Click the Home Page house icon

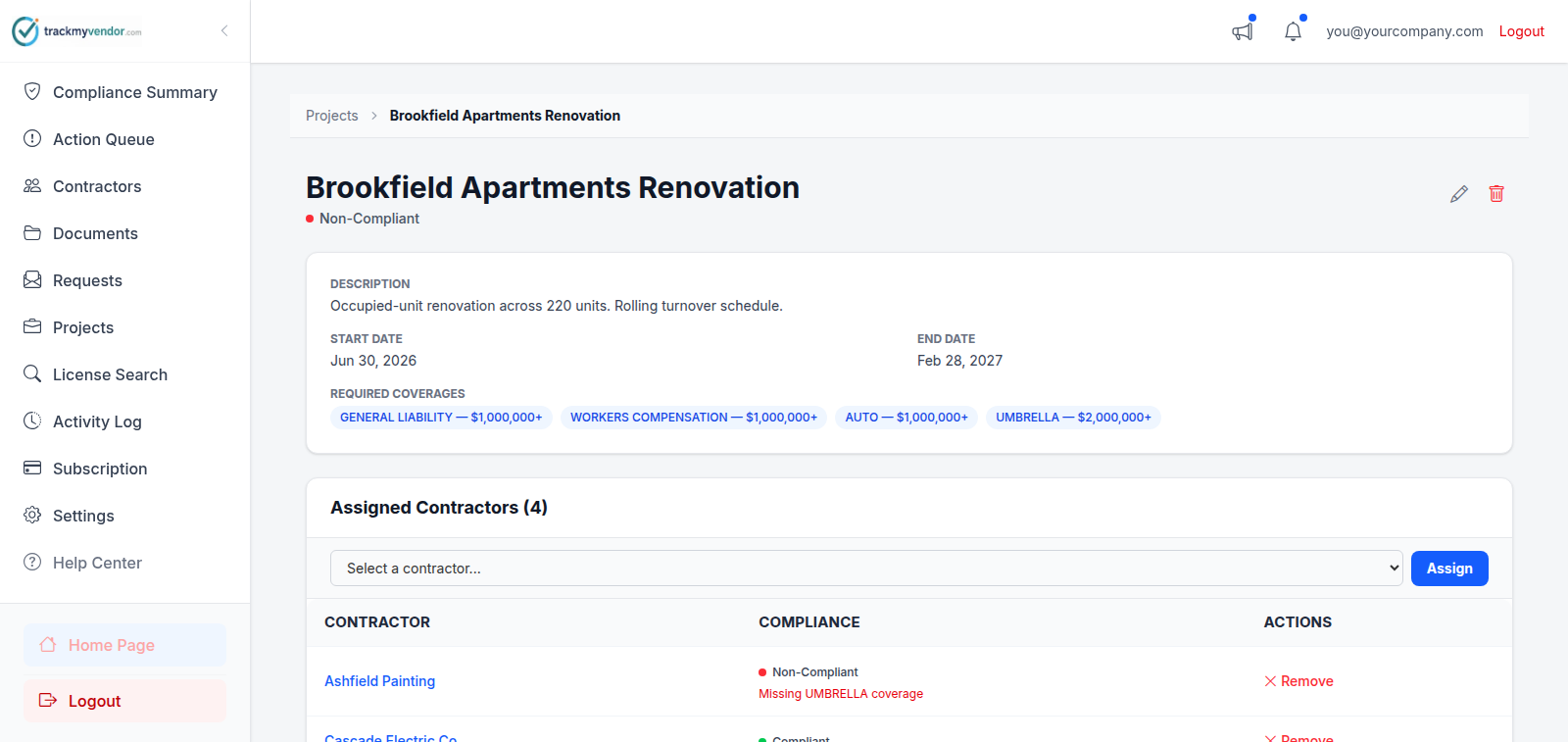tap(47, 644)
